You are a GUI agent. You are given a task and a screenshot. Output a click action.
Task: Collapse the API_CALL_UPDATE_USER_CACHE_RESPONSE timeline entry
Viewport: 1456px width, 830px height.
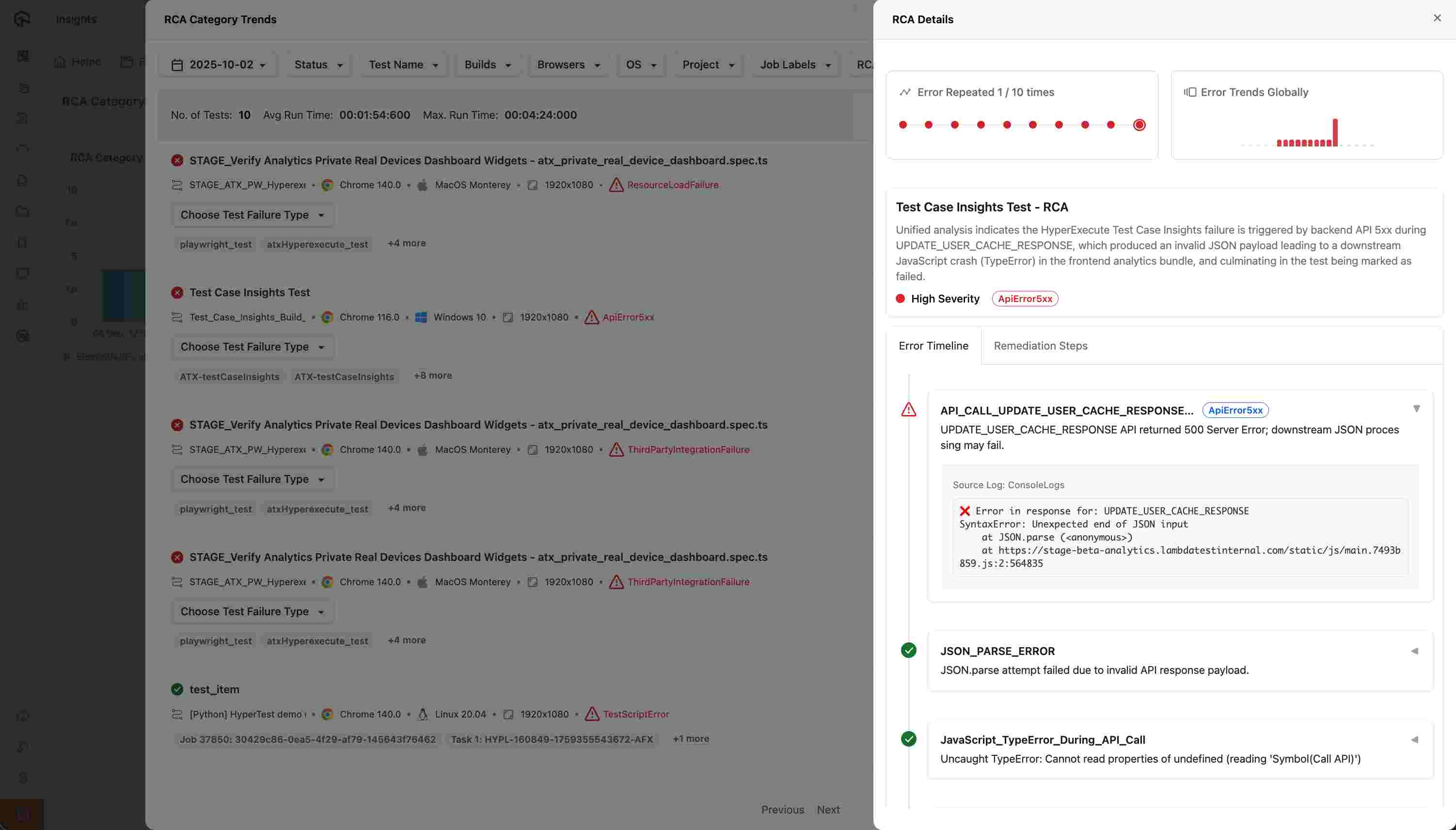(1416, 409)
